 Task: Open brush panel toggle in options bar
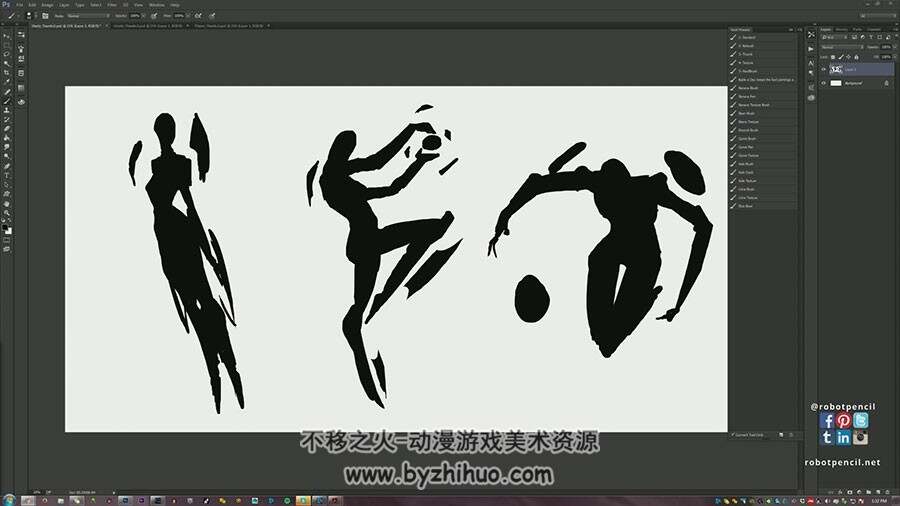[45, 15]
